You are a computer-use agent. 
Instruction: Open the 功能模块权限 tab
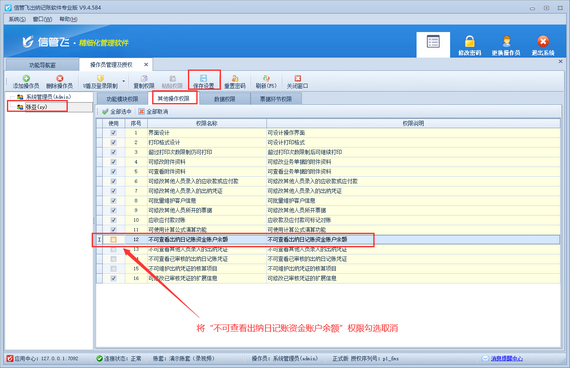click(122, 99)
